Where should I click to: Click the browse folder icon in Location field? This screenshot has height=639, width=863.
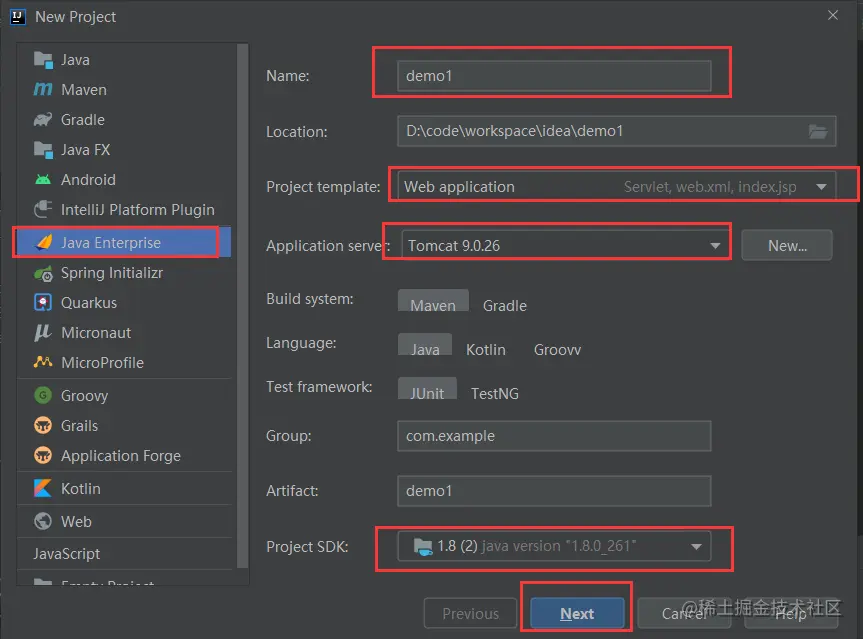(818, 131)
